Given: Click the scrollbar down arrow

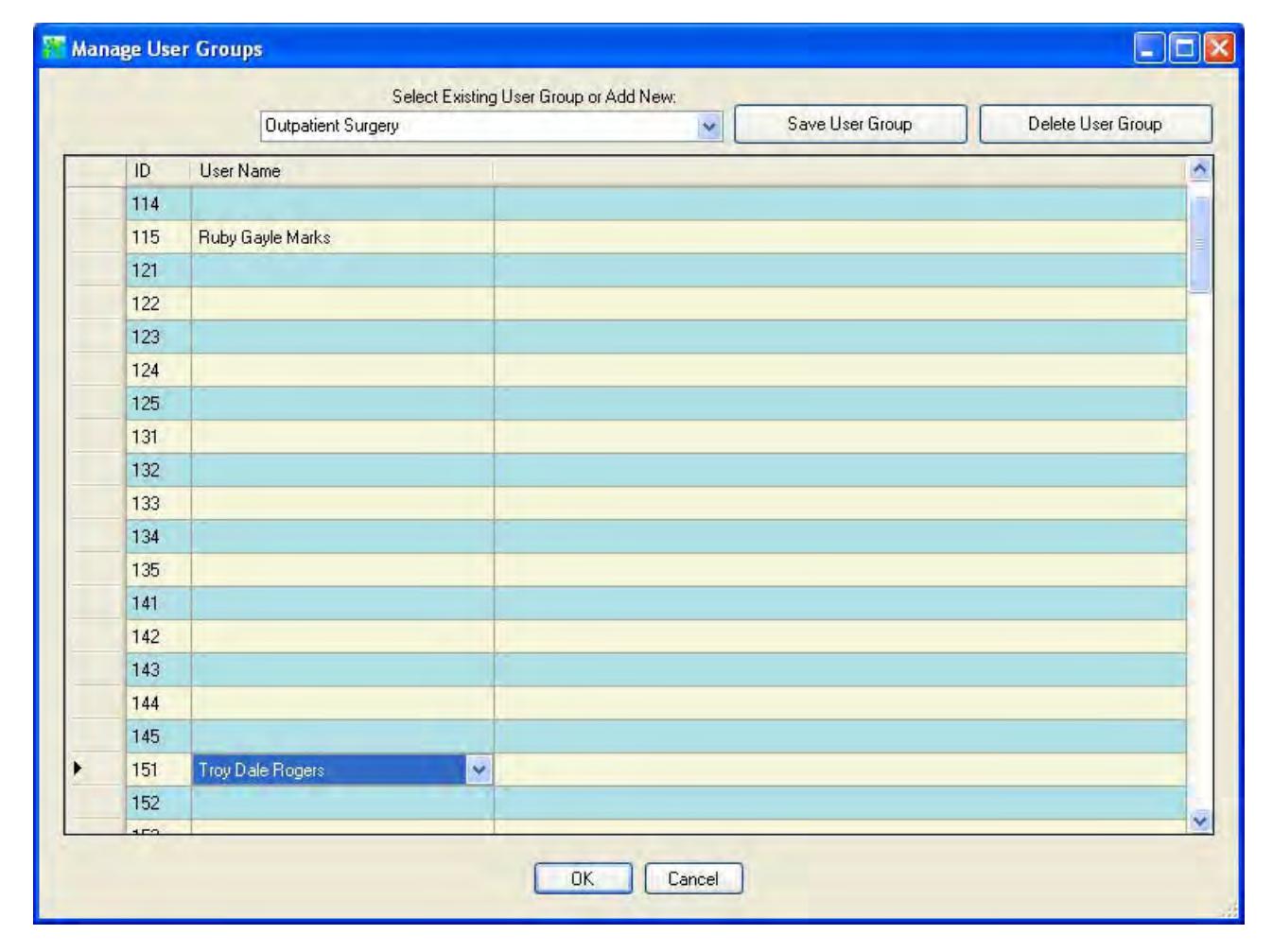Looking at the screenshot, I should pyautogui.click(x=1200, y=821).
